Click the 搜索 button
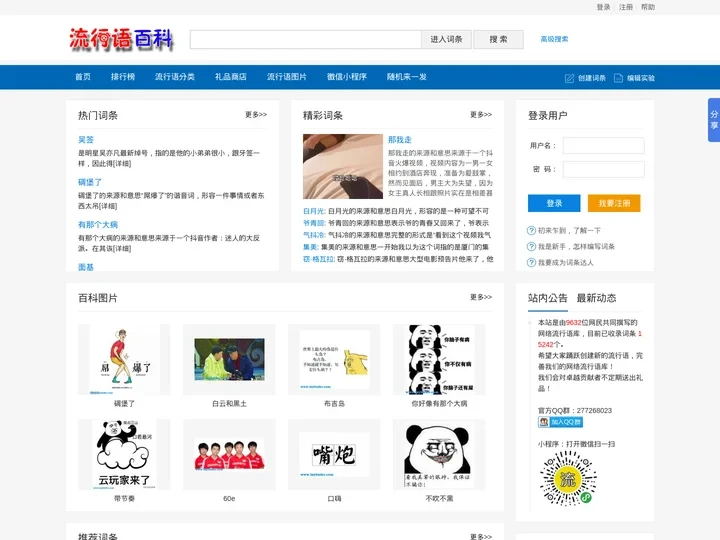Viewport: 720px width, 540px height. pos(499,39)
